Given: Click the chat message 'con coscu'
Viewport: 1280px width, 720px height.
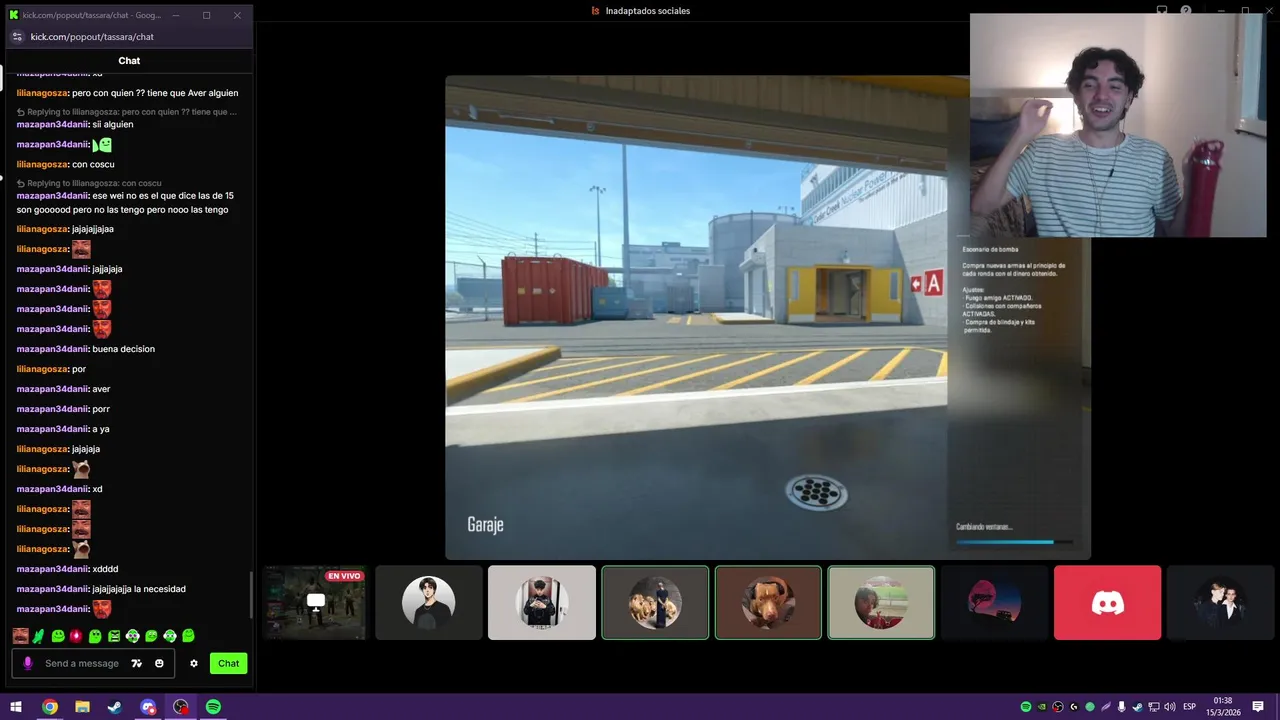Looking at the screenshot, I should [x=93, y=164].
